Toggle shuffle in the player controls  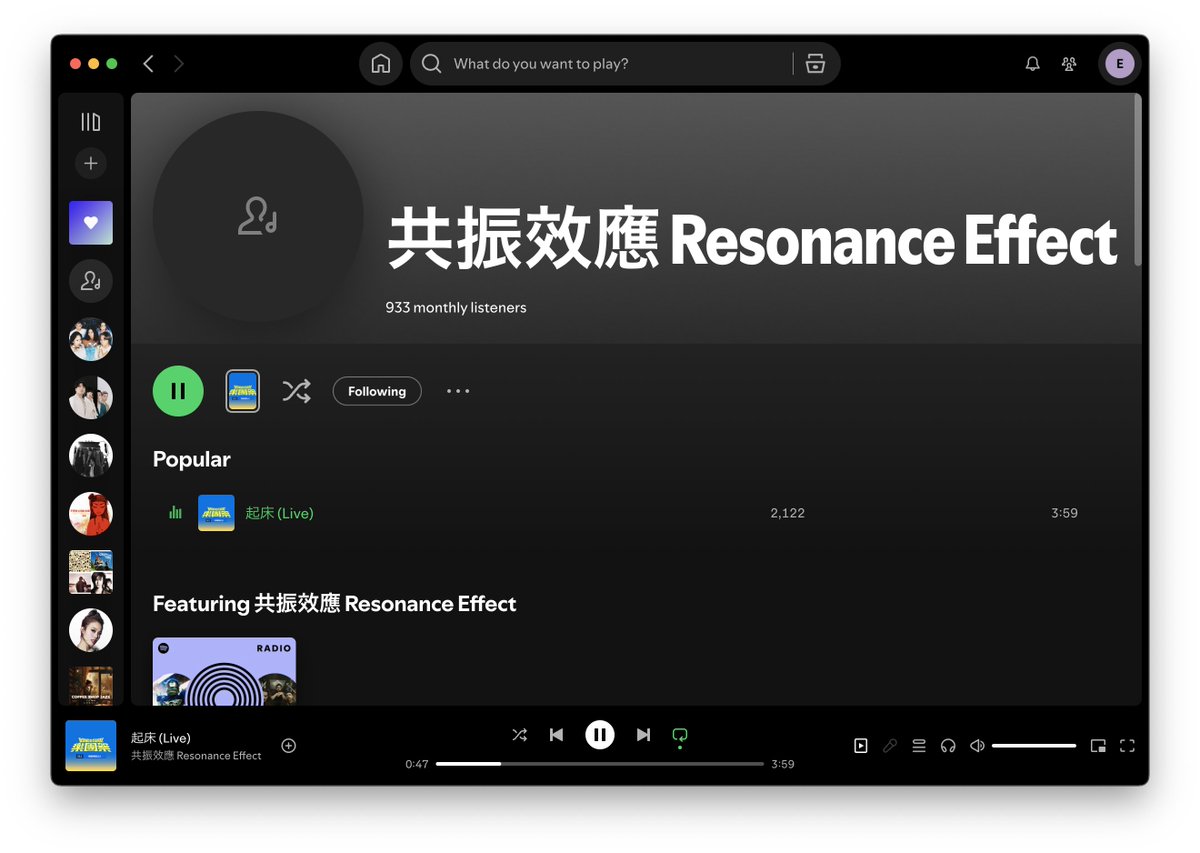(519, 735)
